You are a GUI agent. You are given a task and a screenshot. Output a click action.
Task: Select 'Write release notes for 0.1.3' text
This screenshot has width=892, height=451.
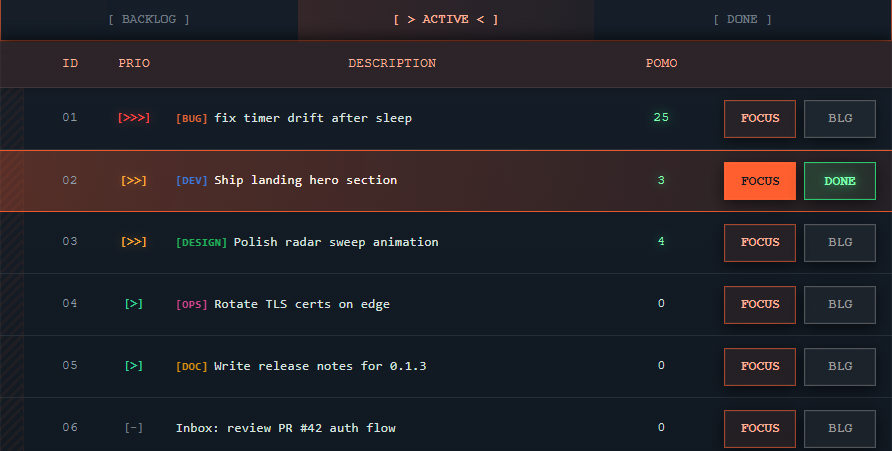tap(320, 366)
